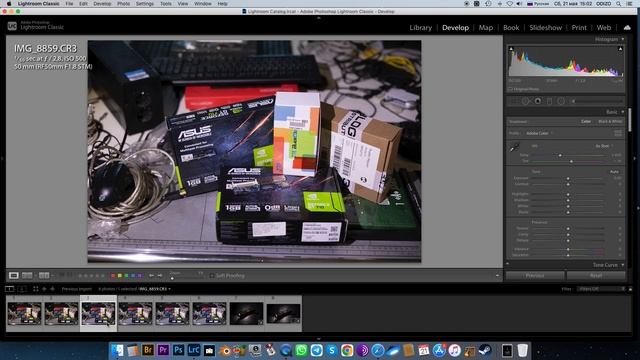Image resolution: width=640 pixels, height=360 pixels.
Task: Open the Filters Off dropdown
Action: 600,289
